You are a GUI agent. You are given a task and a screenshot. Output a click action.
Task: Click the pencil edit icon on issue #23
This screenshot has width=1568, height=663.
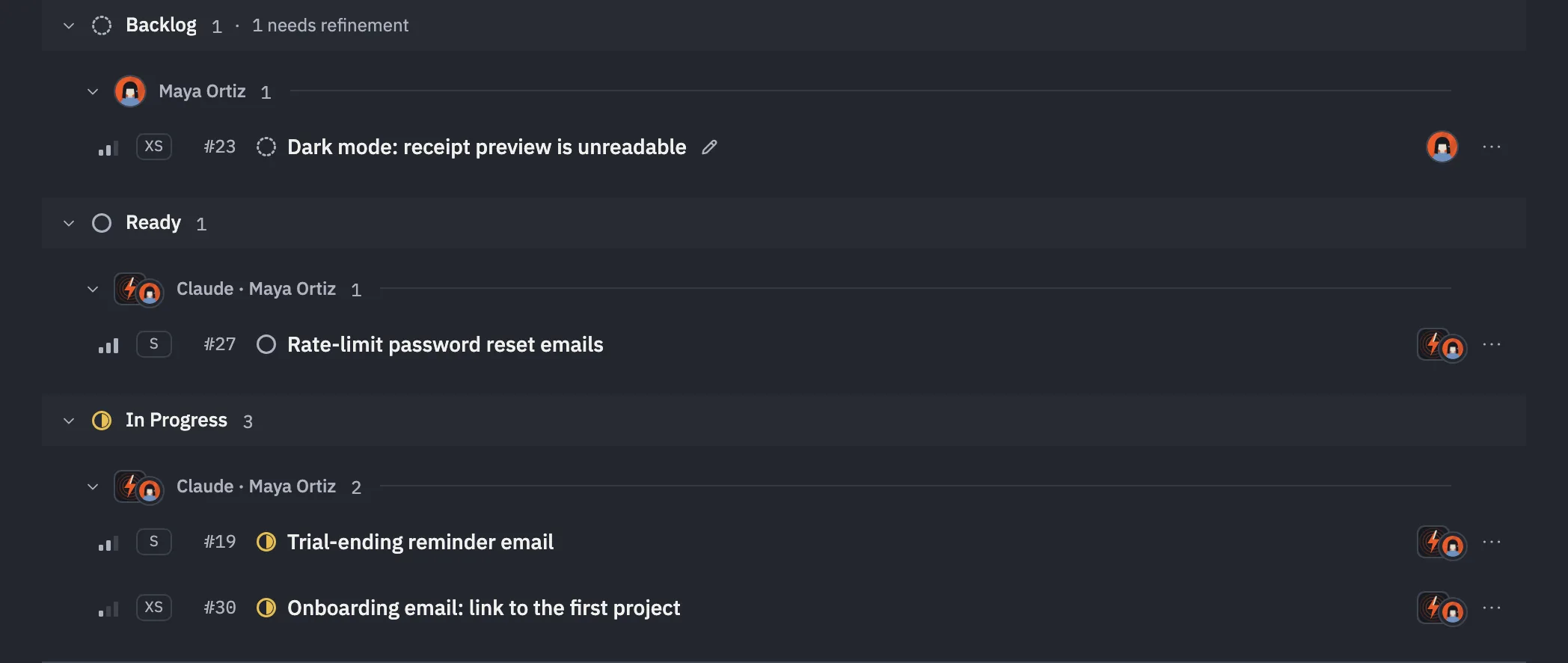[x=709, y=147]
